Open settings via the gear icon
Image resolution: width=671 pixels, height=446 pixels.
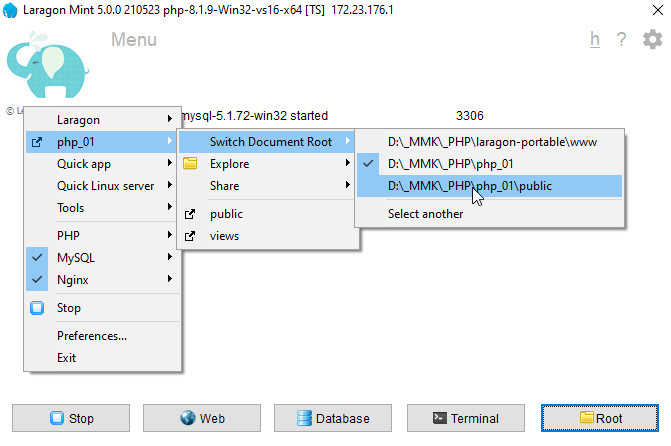[652, 40]
